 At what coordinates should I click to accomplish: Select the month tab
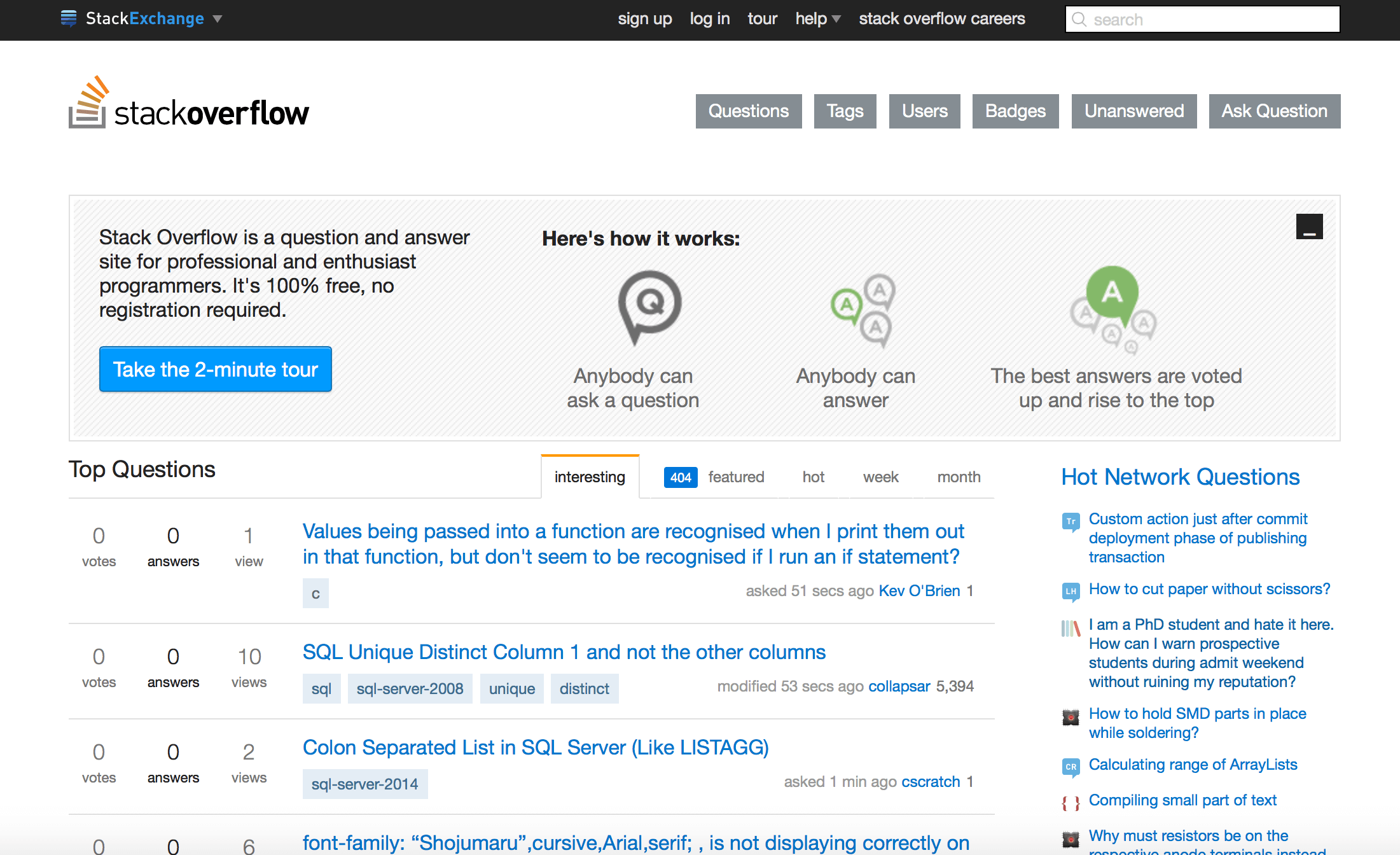click(x=959, y=477)
